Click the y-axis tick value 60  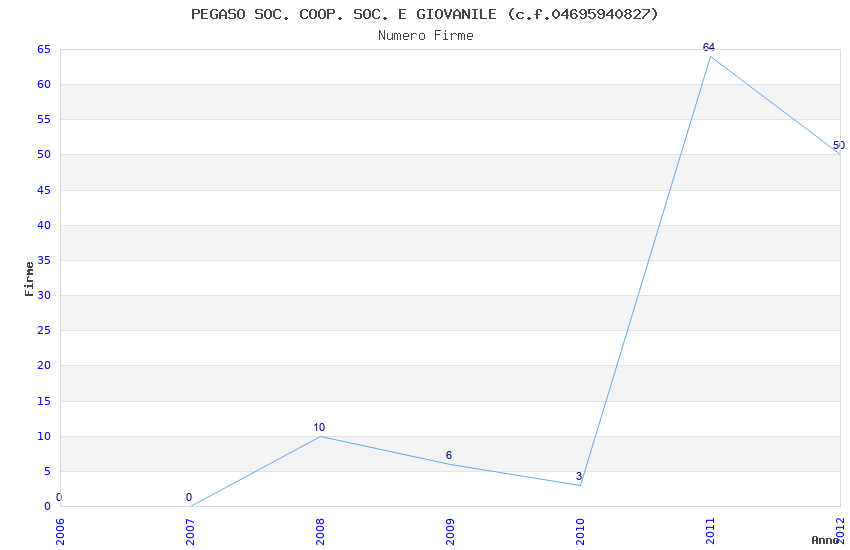coord(44,84)
